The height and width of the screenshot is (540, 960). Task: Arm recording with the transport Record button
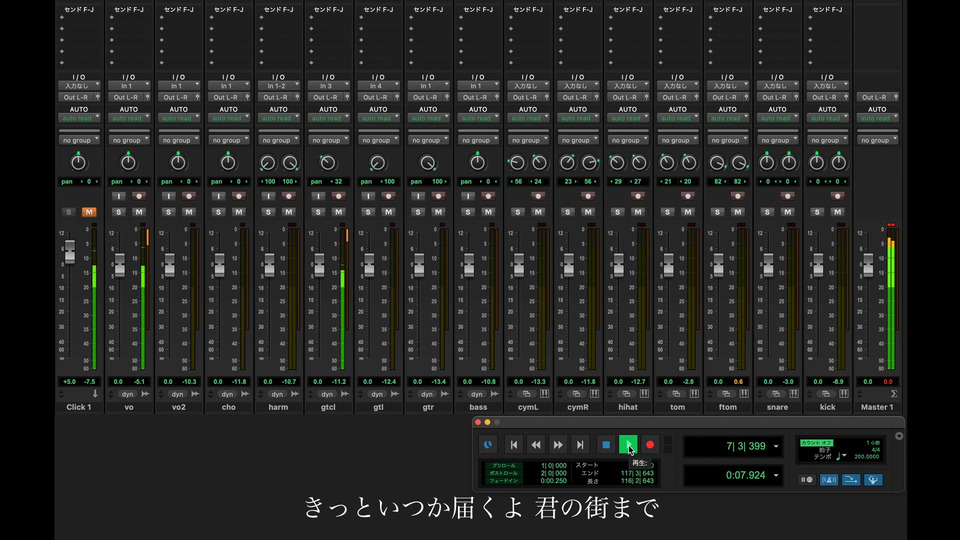pyautogui.click(x=650, y=444)
